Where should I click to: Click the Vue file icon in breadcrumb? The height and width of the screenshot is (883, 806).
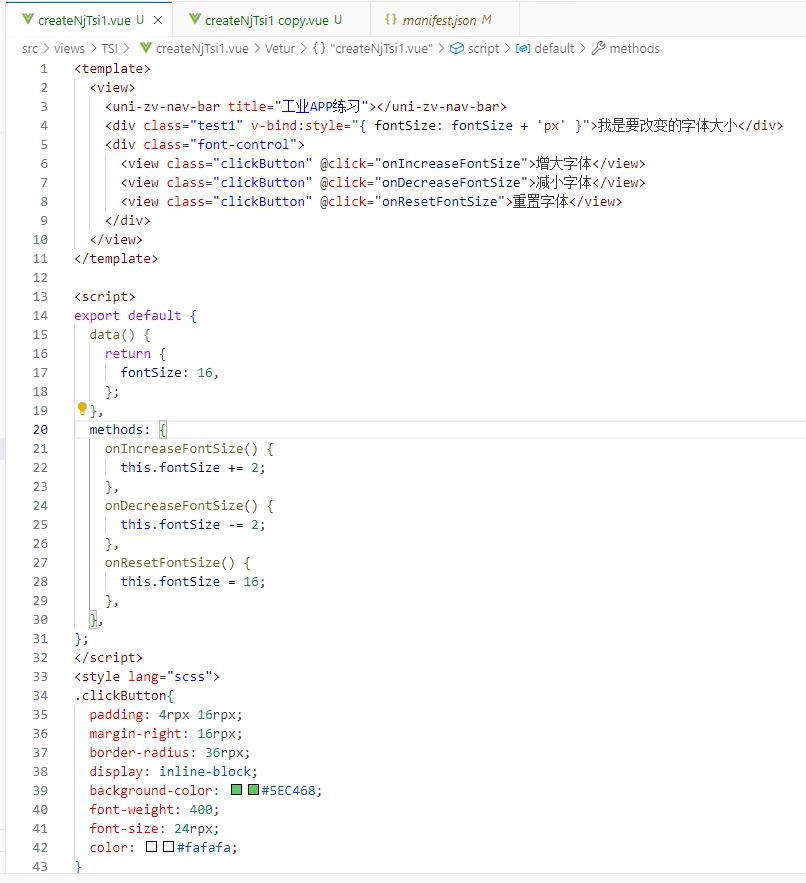click(145, 48)
